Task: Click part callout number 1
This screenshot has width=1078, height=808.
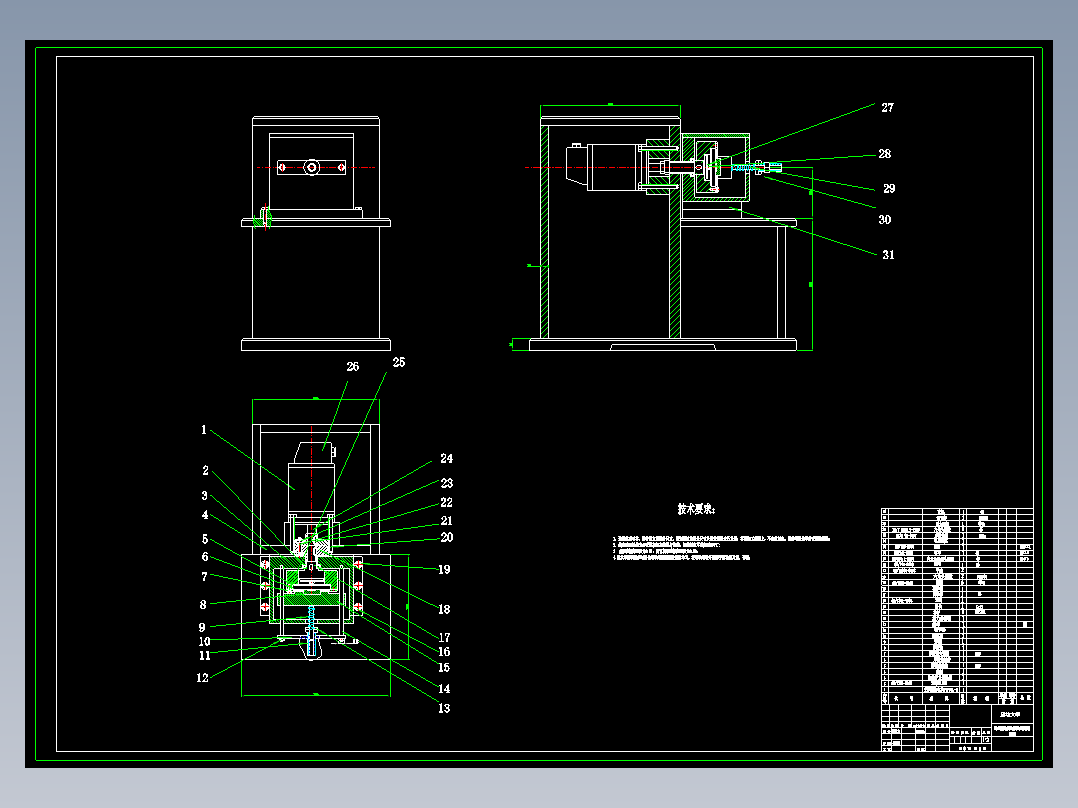Action: pyautogui.click(x=204, y=430)
